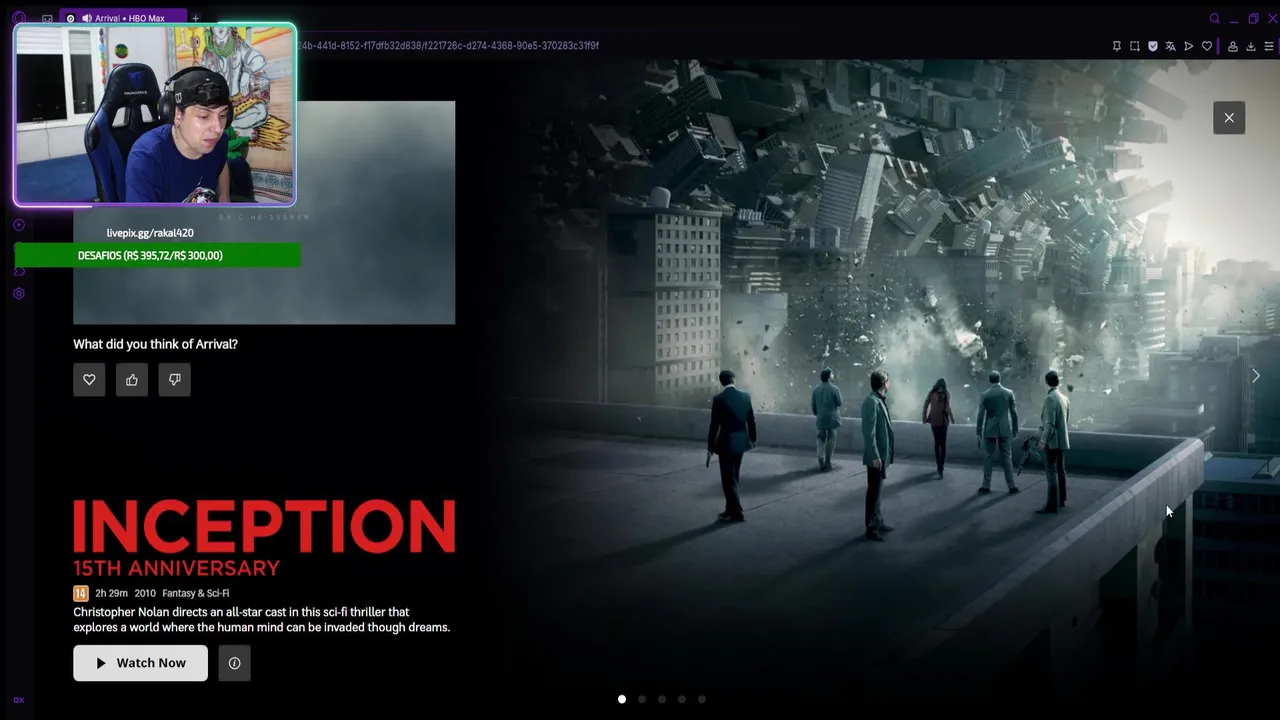Viewport: 1280px width, 720px height.
Task: Open the sidebar player icon
Action: click(18, 225)
